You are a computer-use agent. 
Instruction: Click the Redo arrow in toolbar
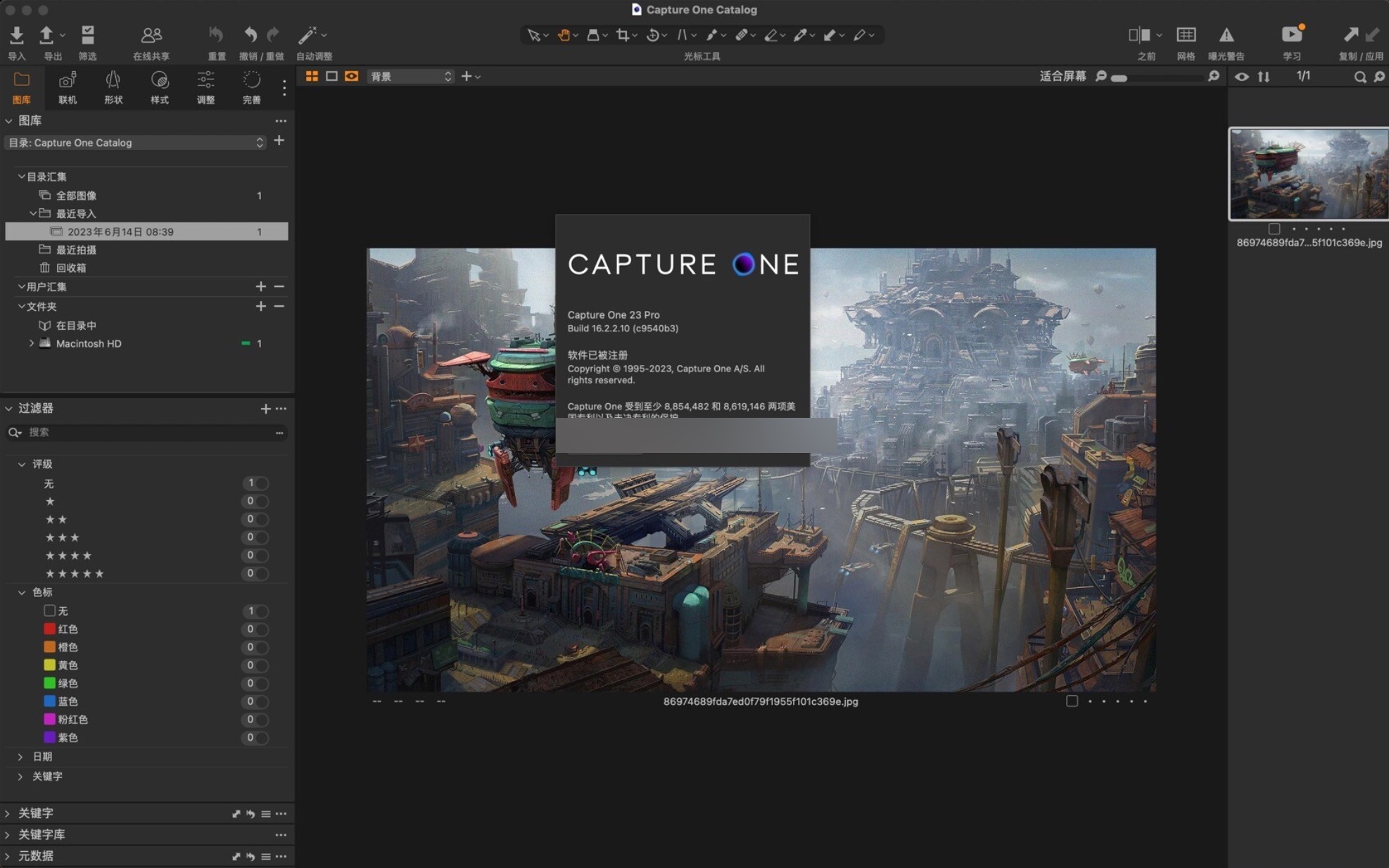(273, 34)
